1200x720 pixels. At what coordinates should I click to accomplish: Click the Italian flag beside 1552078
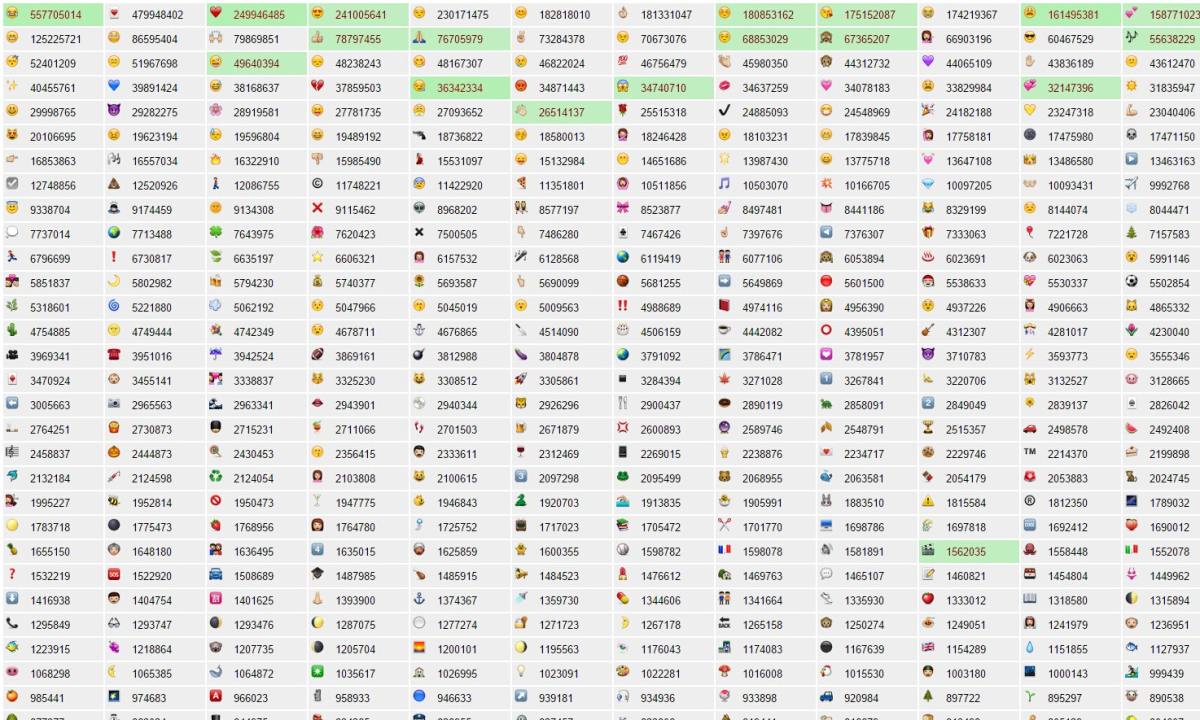1132,551
